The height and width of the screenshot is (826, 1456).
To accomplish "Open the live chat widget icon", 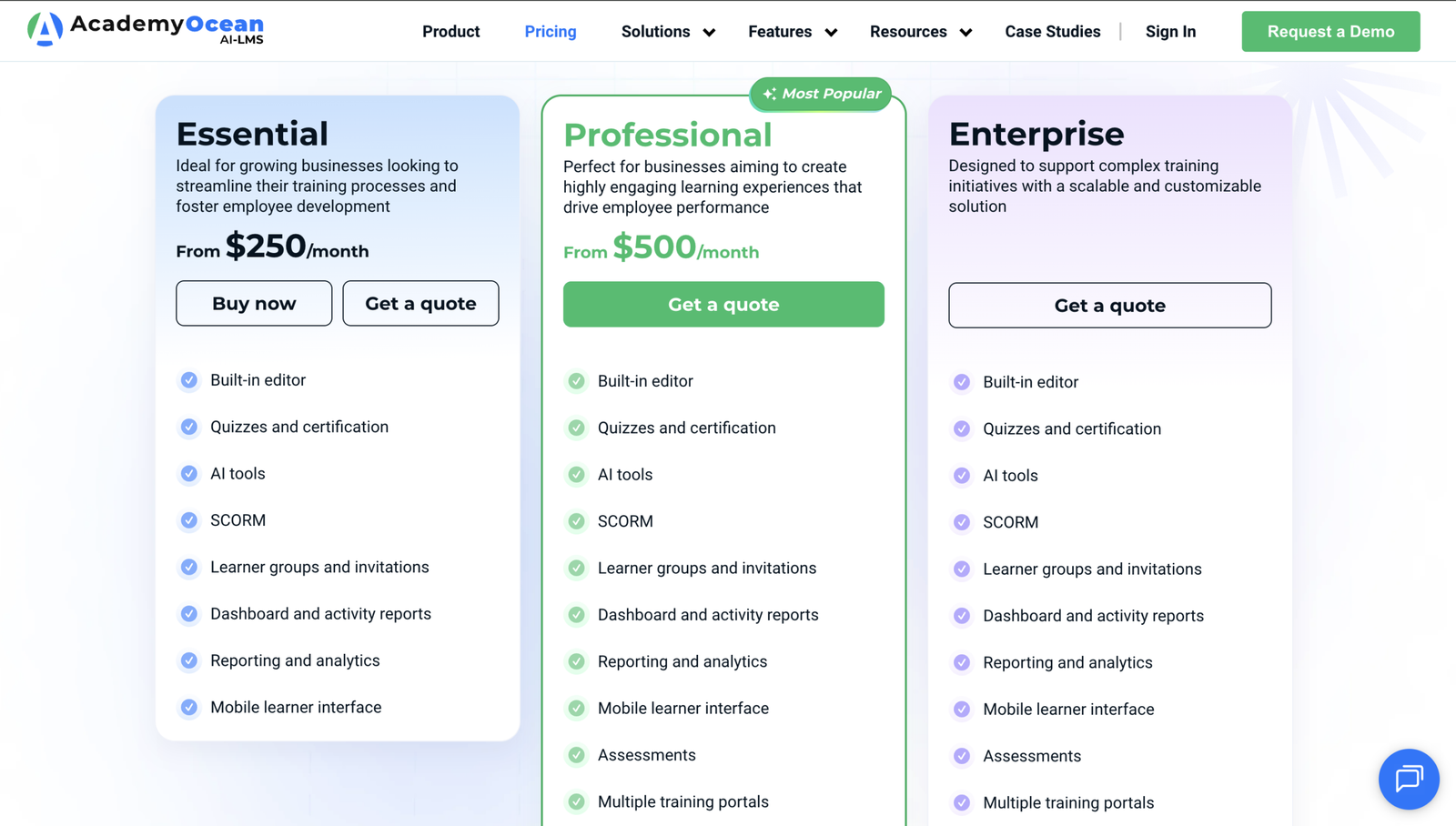I will click(x=1409, y=779).
